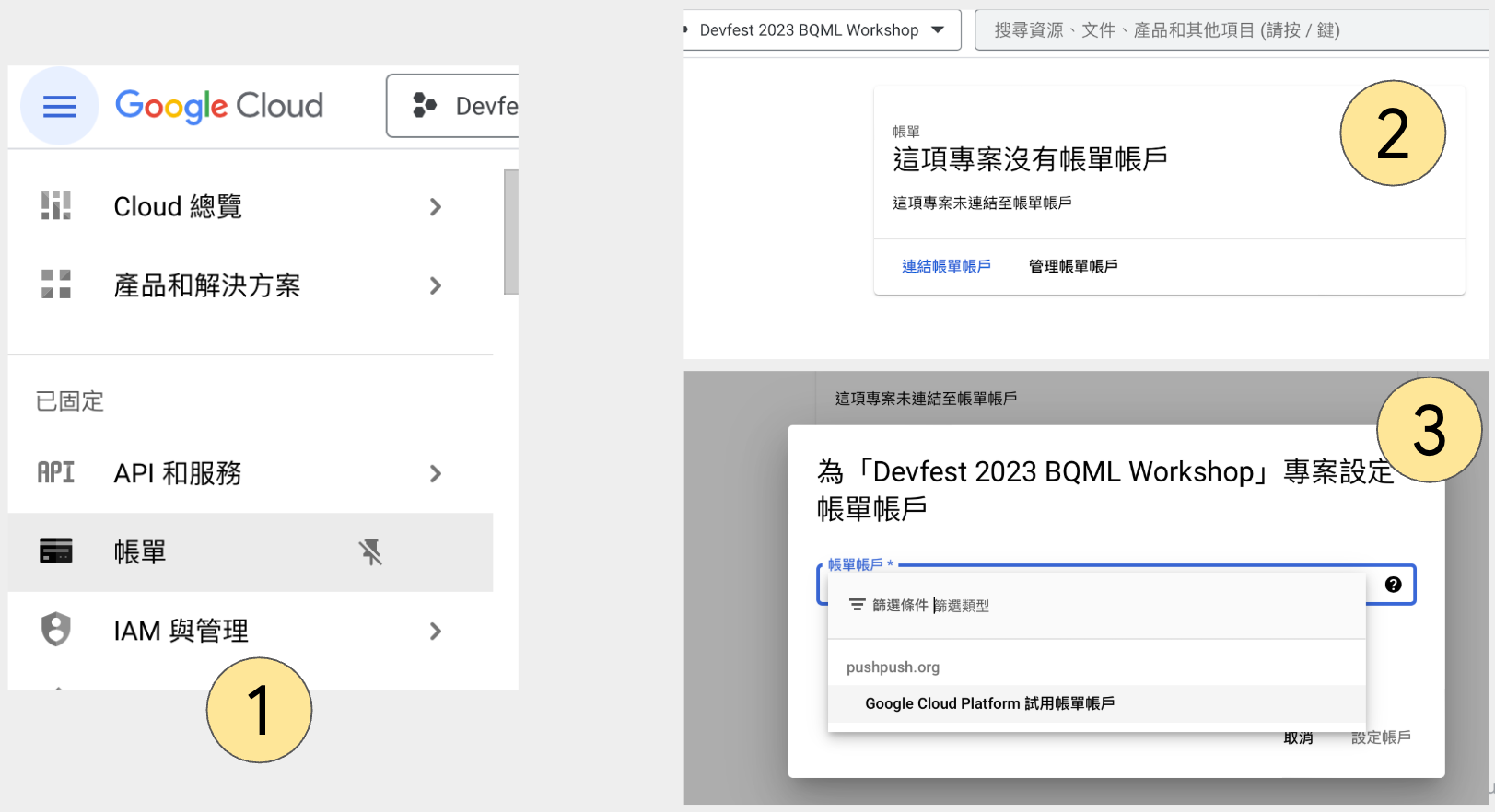Viewport: 1495px width, 812px height.
Task: Click the API 和服務 icon
Action: tap(56, 473)
